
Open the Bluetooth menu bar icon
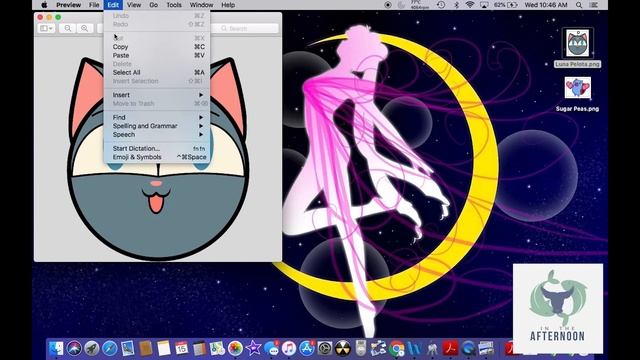[x=457, y=5]
